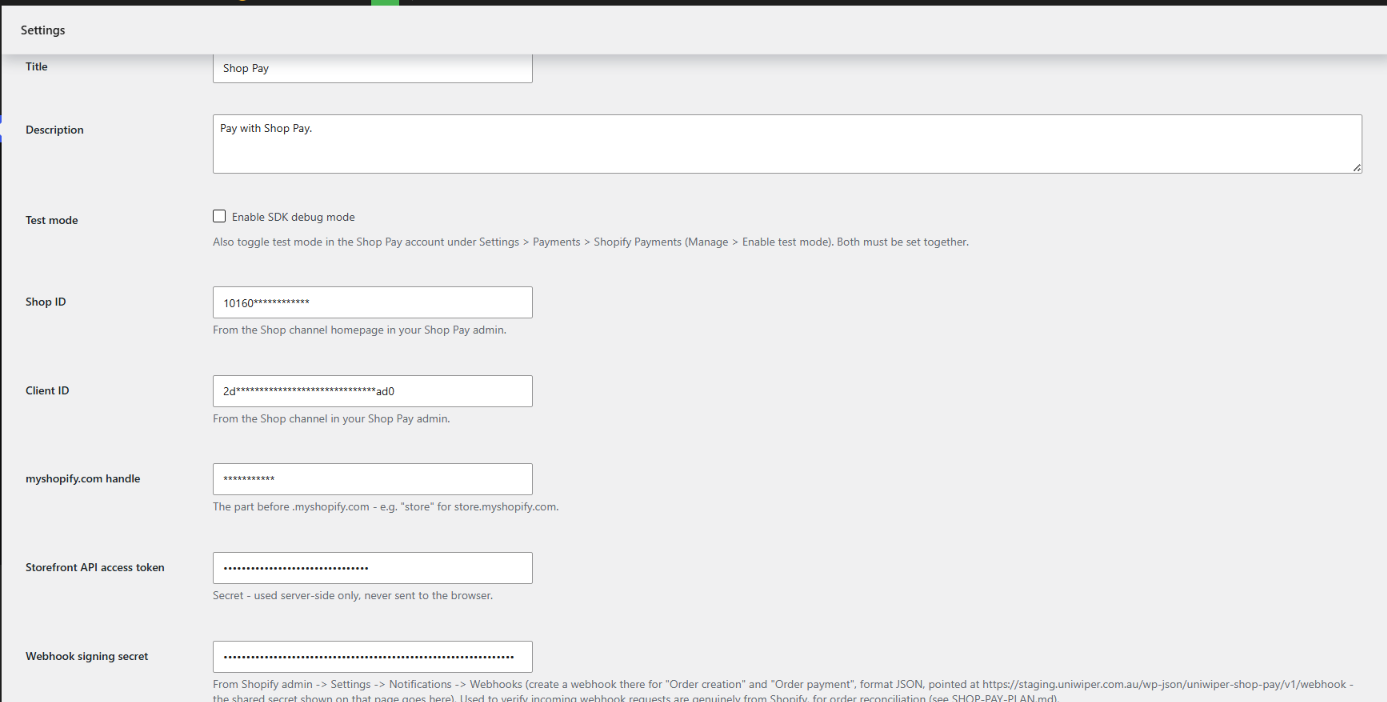Click the myshopify.com handle label

tap(83, 479)
